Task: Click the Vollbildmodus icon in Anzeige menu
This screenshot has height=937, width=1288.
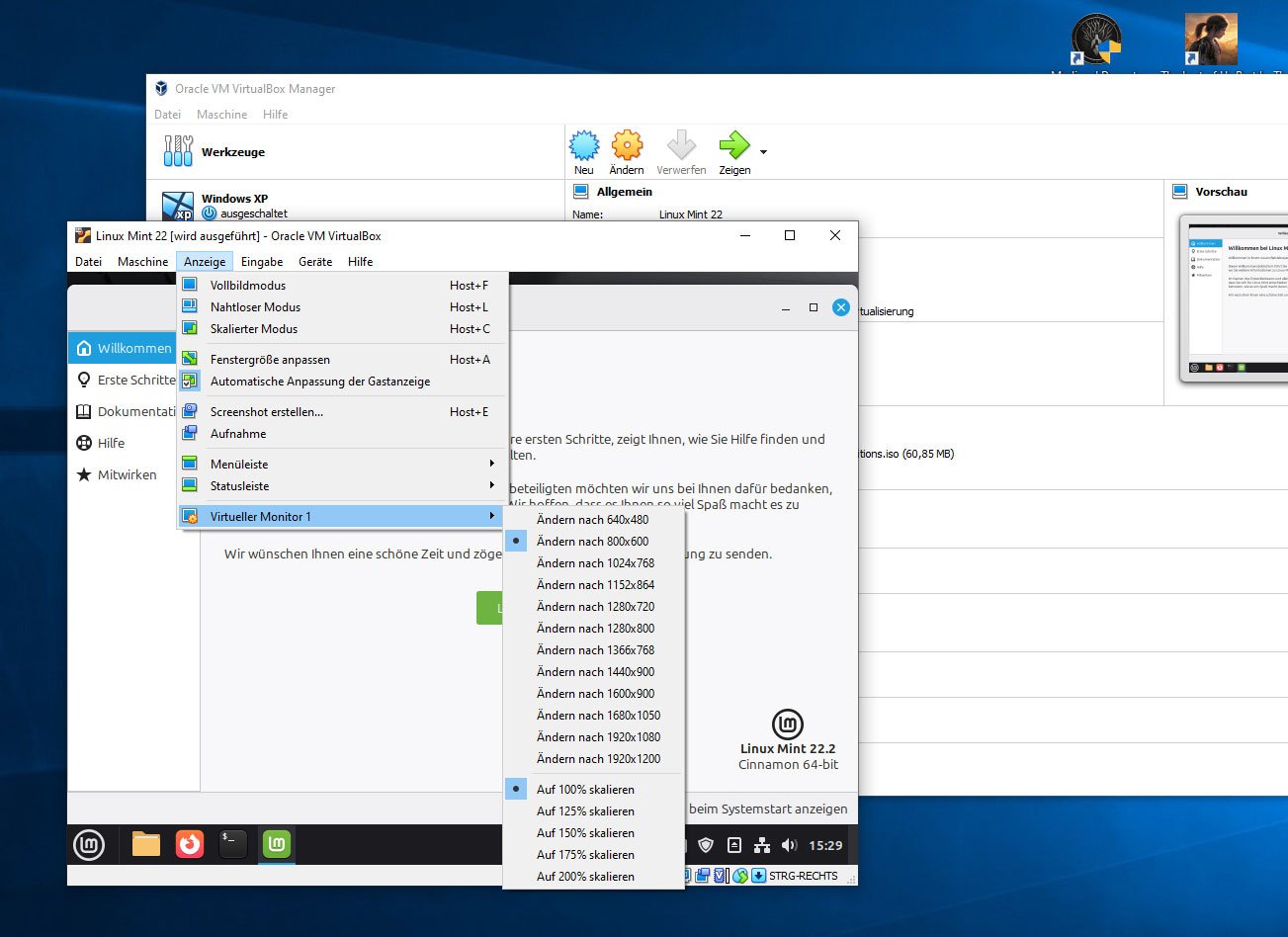Action: [x=190, y=285]
